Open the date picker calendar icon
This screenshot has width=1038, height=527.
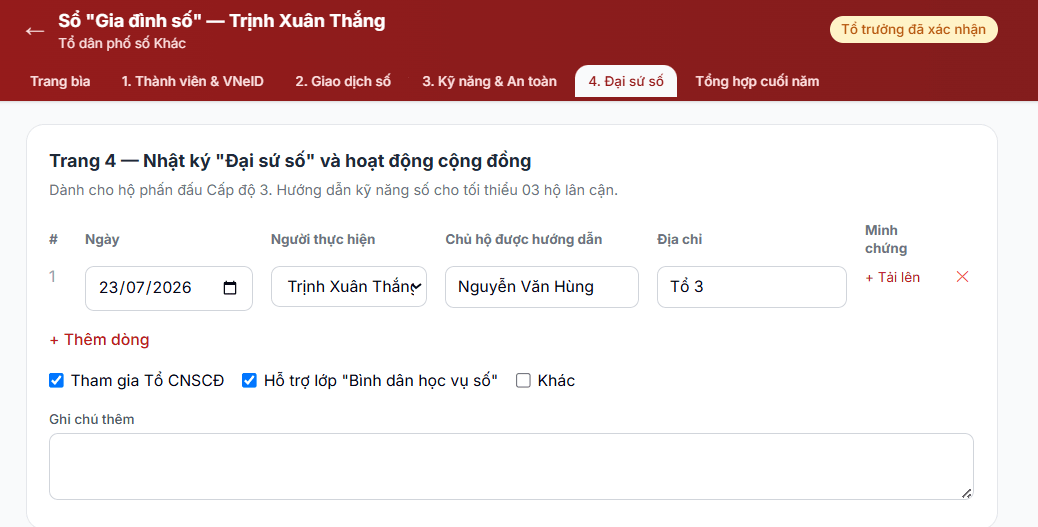coord(230,288)
